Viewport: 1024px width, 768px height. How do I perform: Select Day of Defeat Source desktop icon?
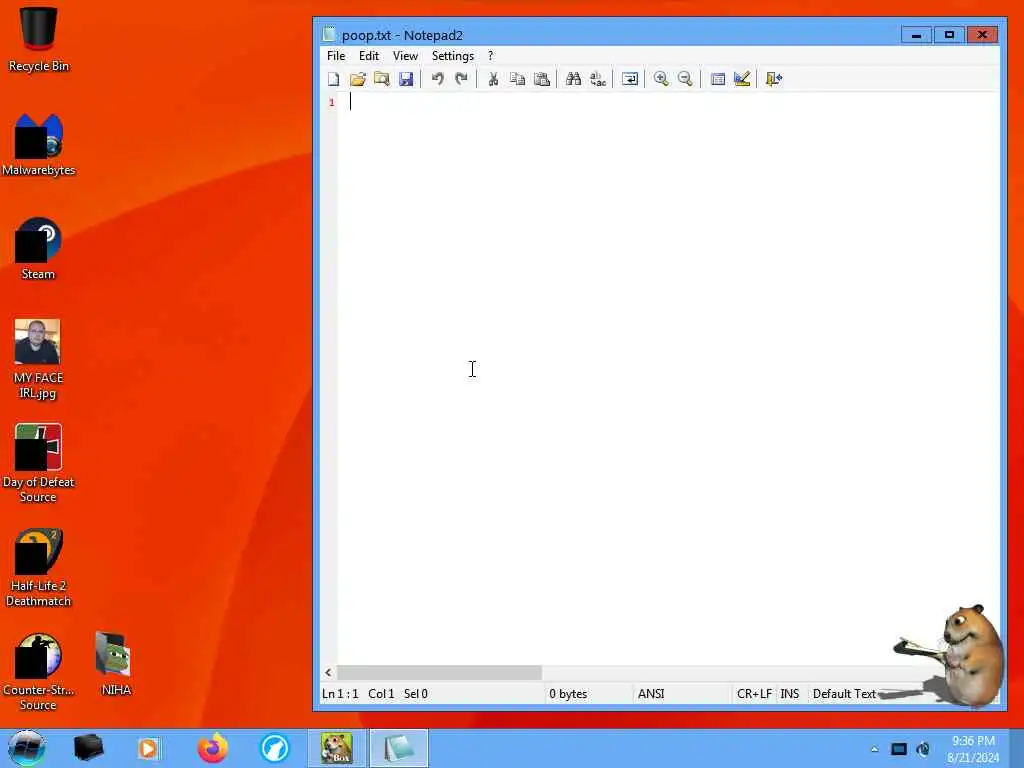point(39,464)
